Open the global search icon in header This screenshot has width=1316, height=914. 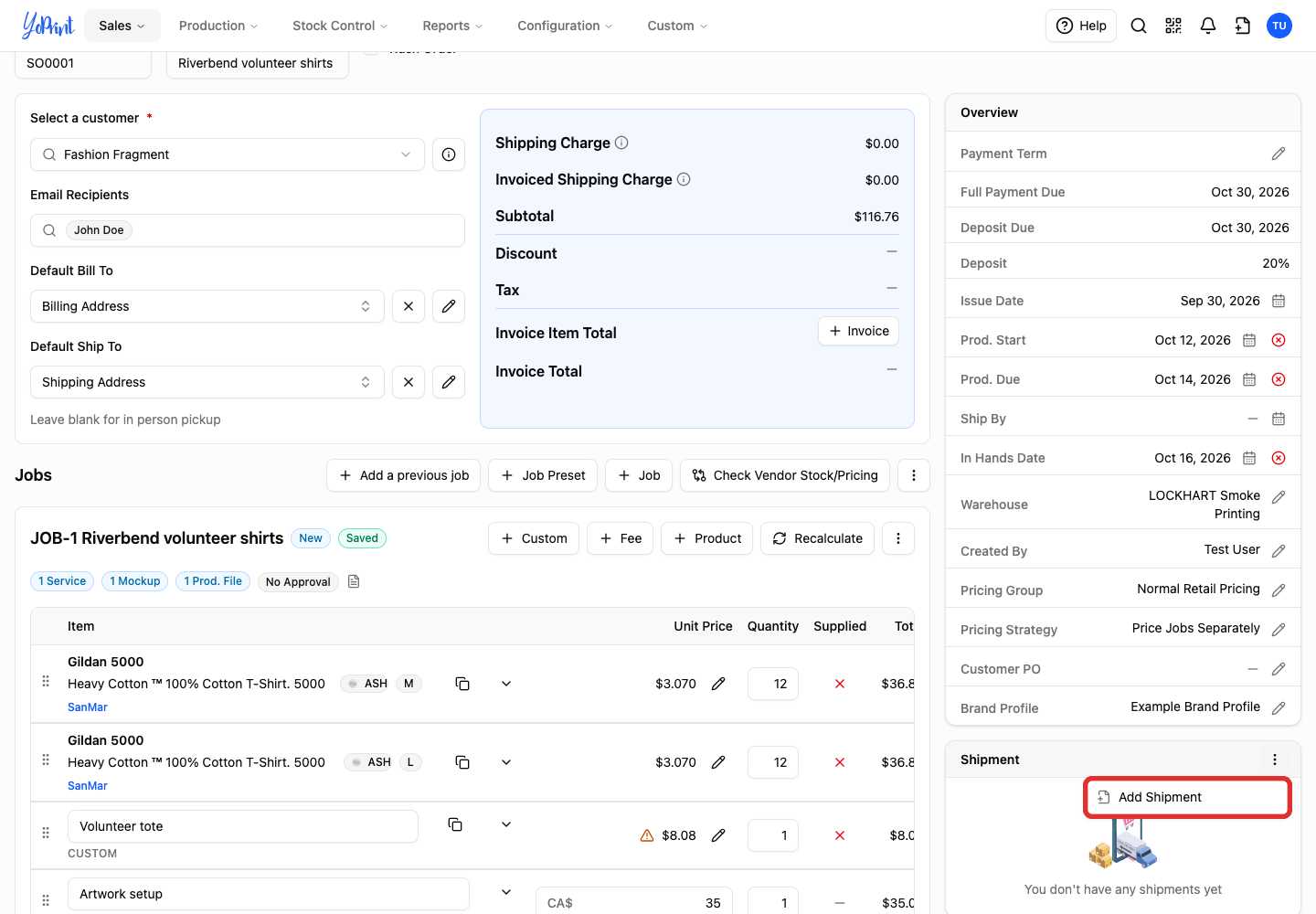tap(1139, 26)
